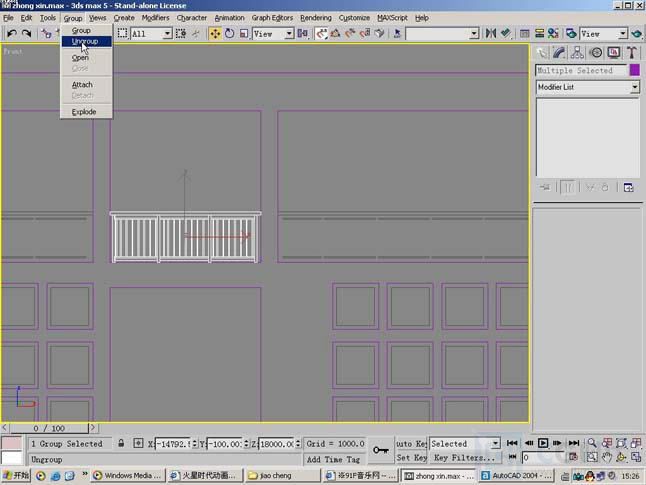This screenshot has height=485, width=646.
Task: Open the reference coordinate View dropdown
Action: (x=289, y=34)
